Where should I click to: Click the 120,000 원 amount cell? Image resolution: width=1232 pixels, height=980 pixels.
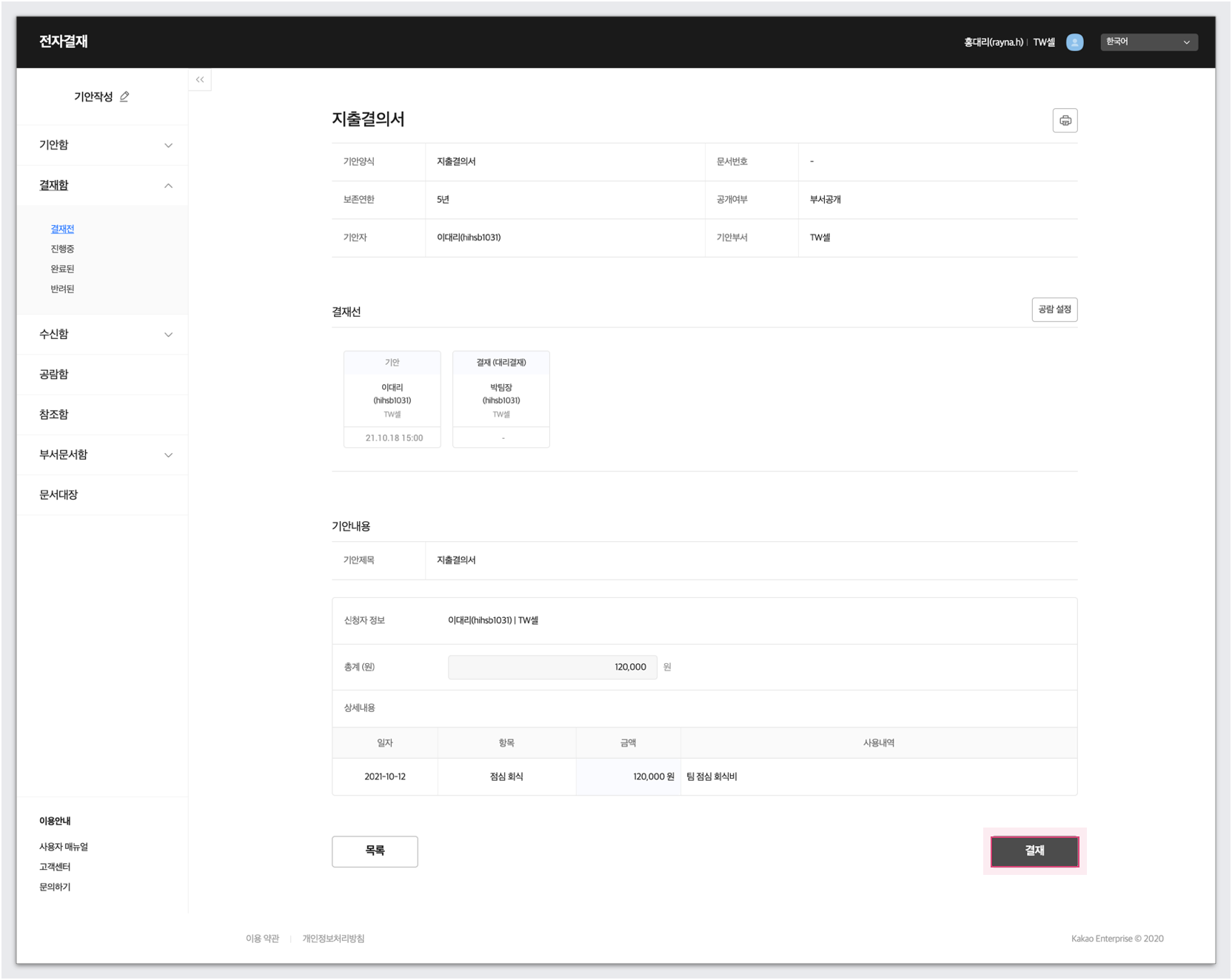click(629, 776)
